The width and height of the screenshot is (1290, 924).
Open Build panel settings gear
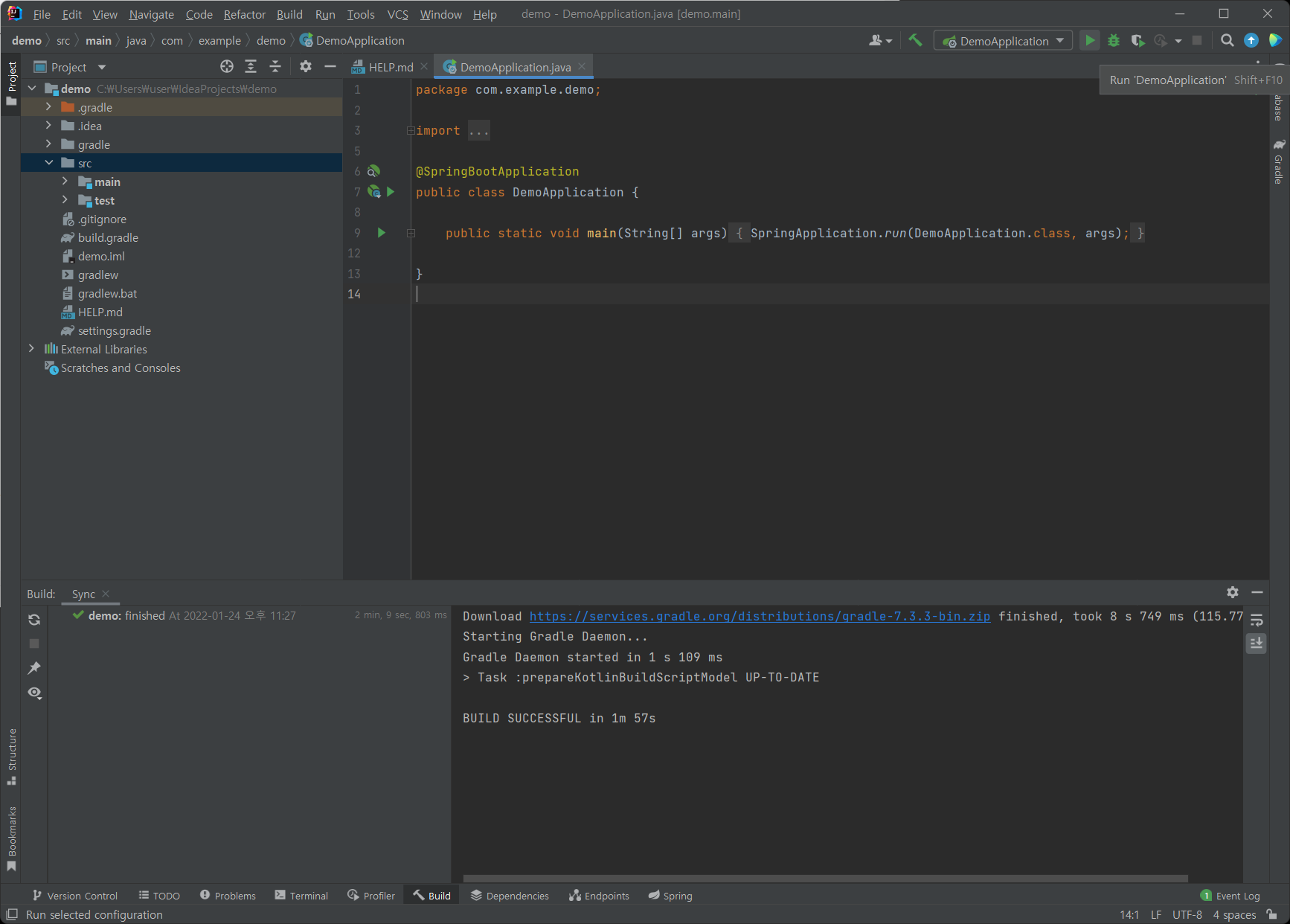click(1233, 592)
